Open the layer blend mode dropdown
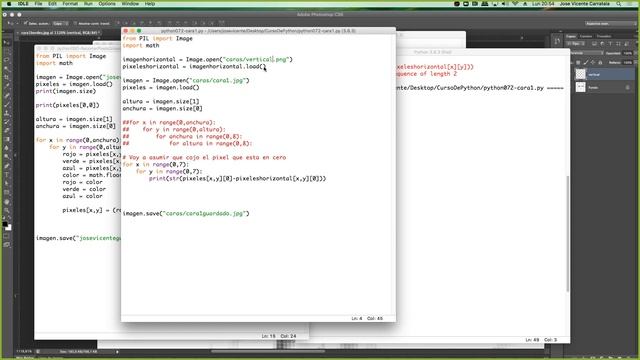Image resolution: width=640 pixels, height=360 pixels. click(x=586, y=53)
